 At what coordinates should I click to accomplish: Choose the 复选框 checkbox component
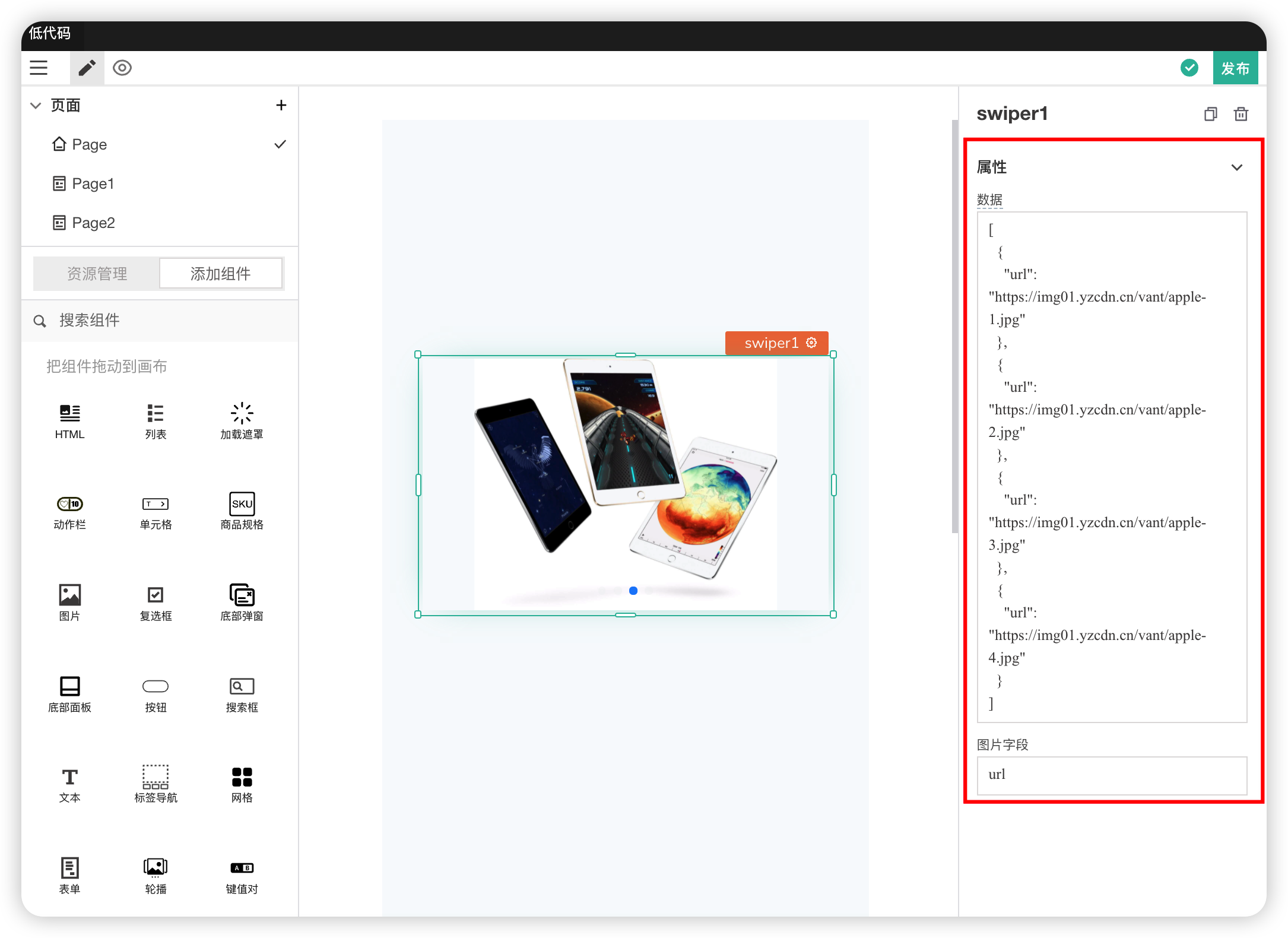(x=156, y=595)
